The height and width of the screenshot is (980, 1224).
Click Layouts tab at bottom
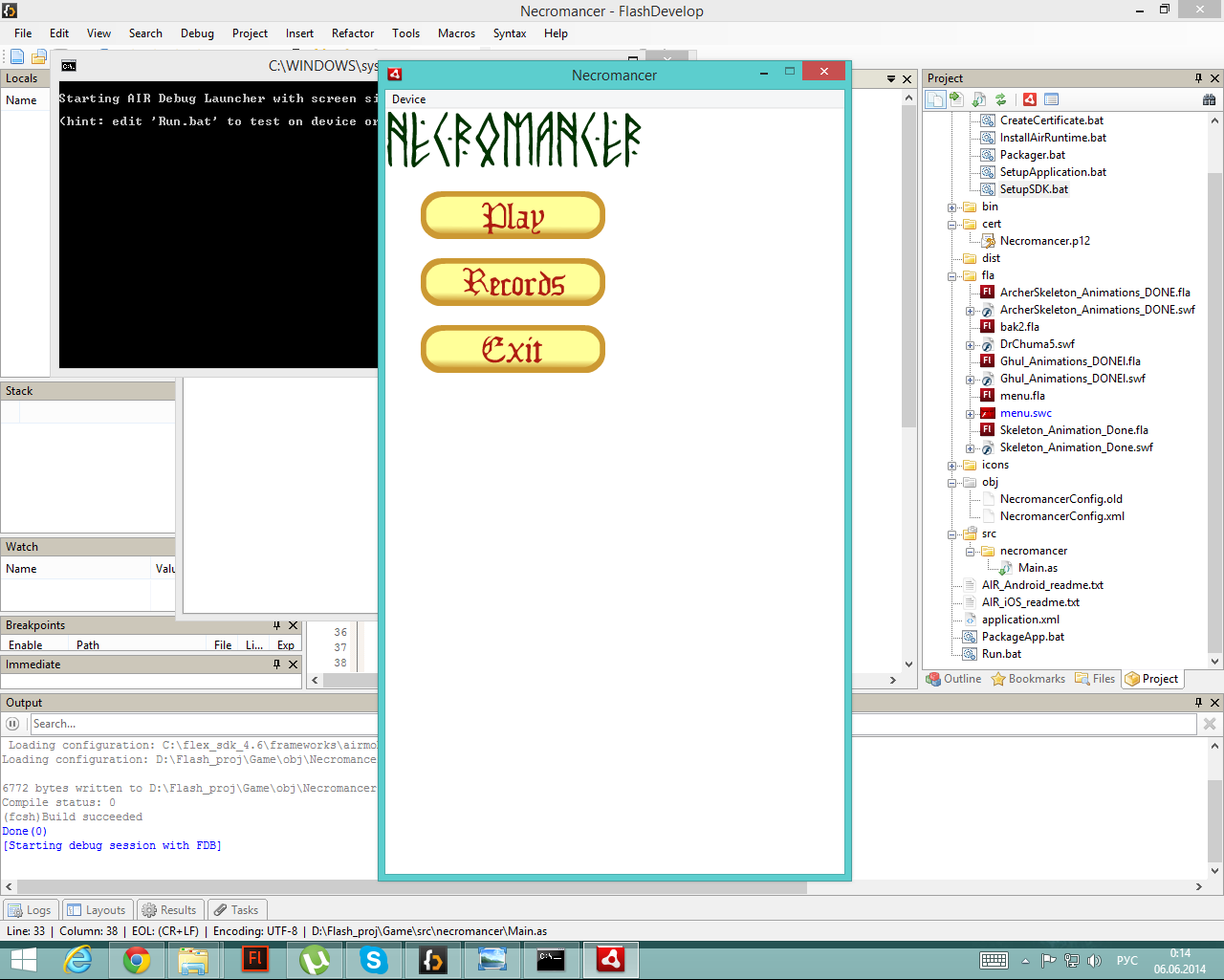[97, 910]
